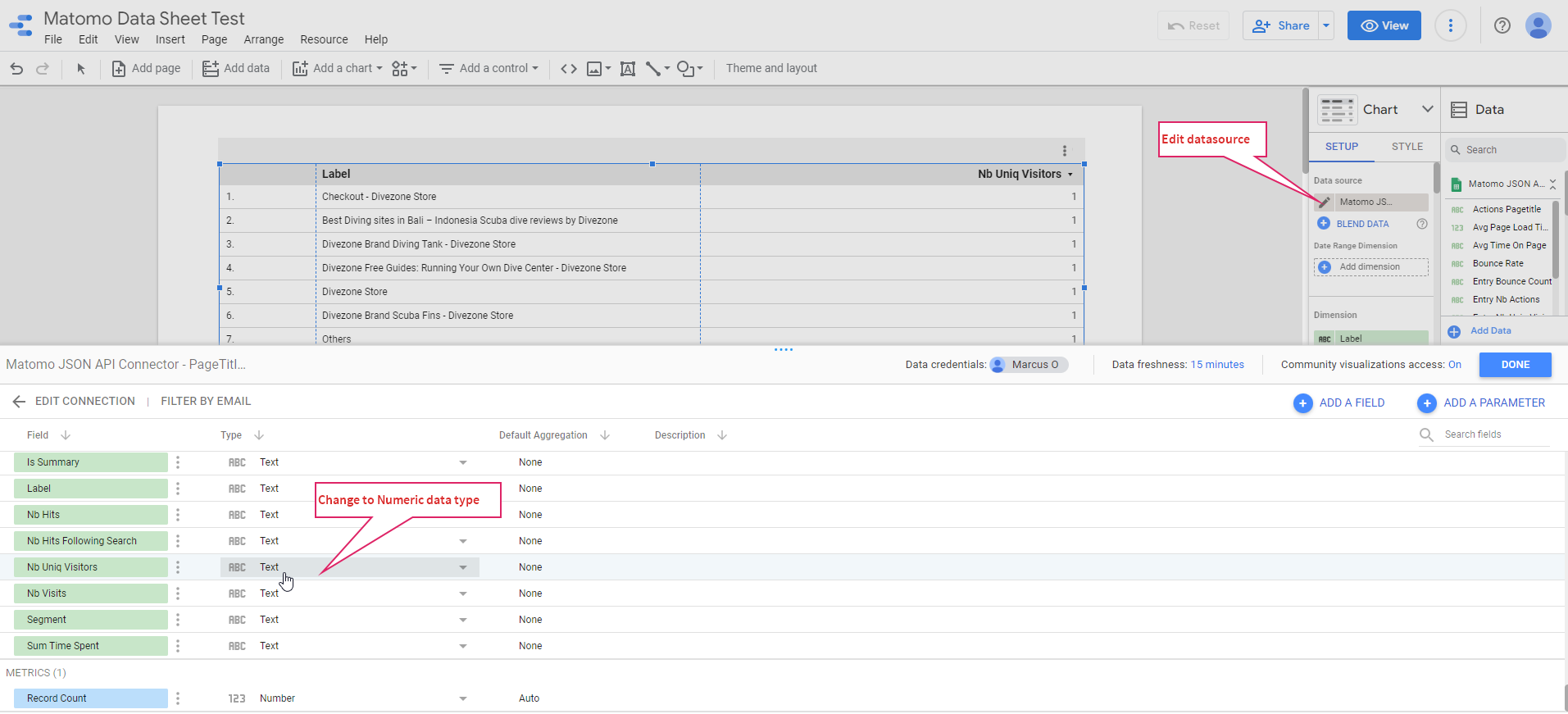Select the text box tool
This screenshot has width=1568, height=714.
628,69
